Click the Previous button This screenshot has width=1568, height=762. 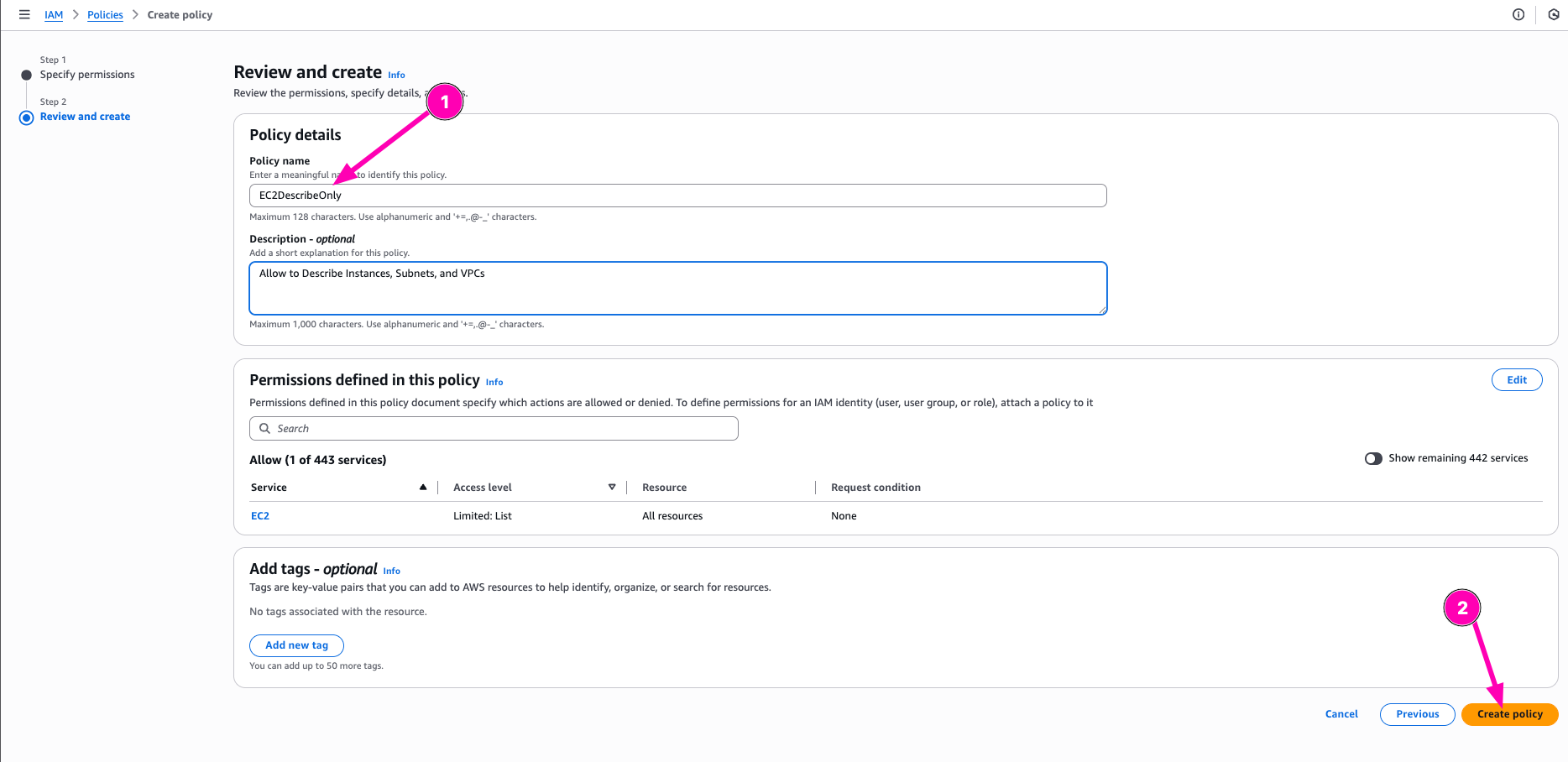1417,714
